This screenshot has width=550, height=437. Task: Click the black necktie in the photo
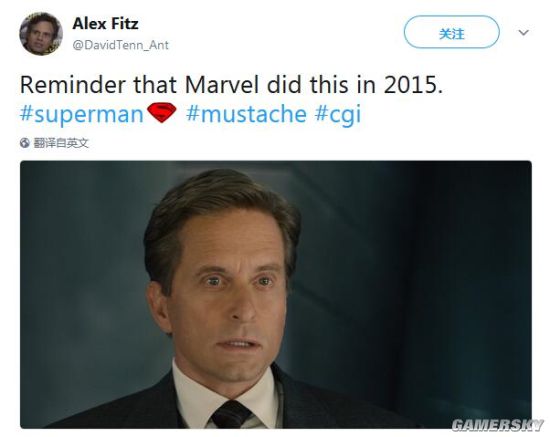(x=230, y=415)
